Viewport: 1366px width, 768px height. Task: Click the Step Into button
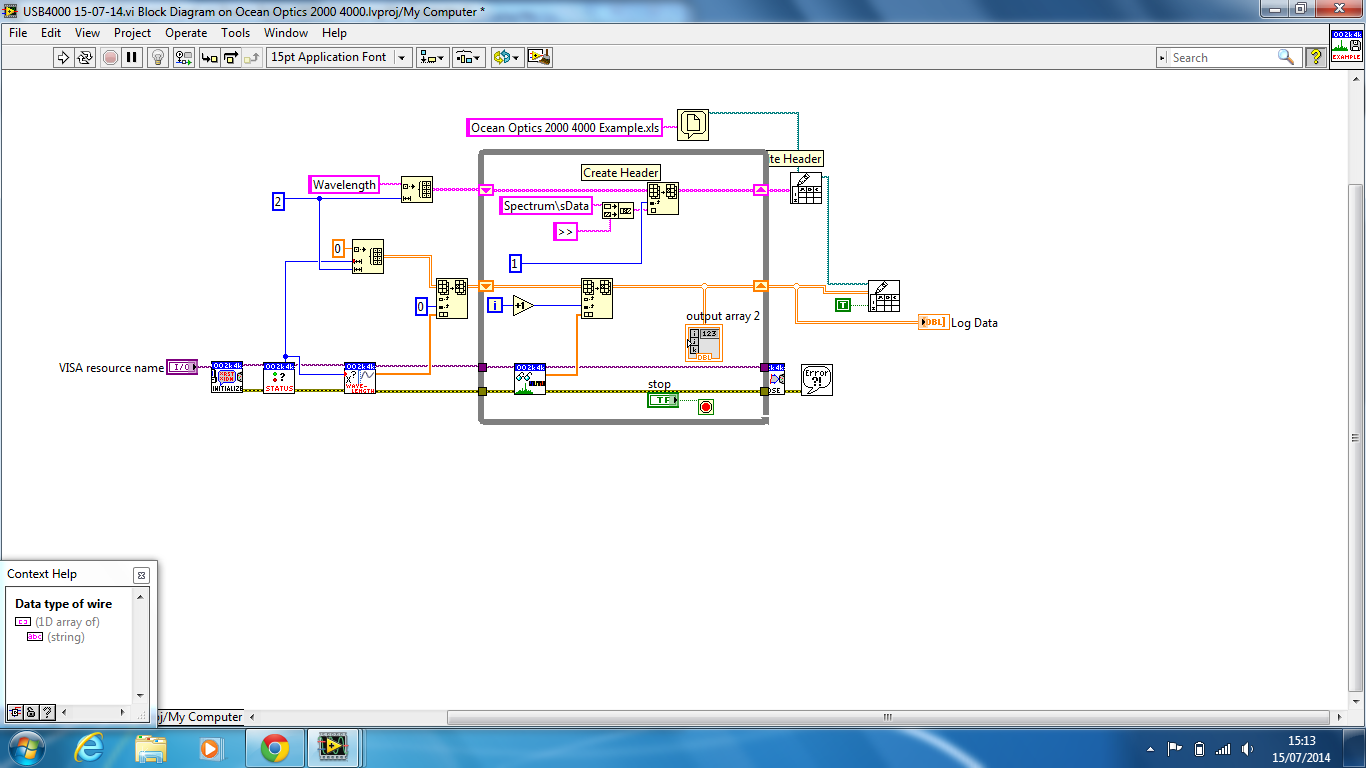[x=209, y=57]
